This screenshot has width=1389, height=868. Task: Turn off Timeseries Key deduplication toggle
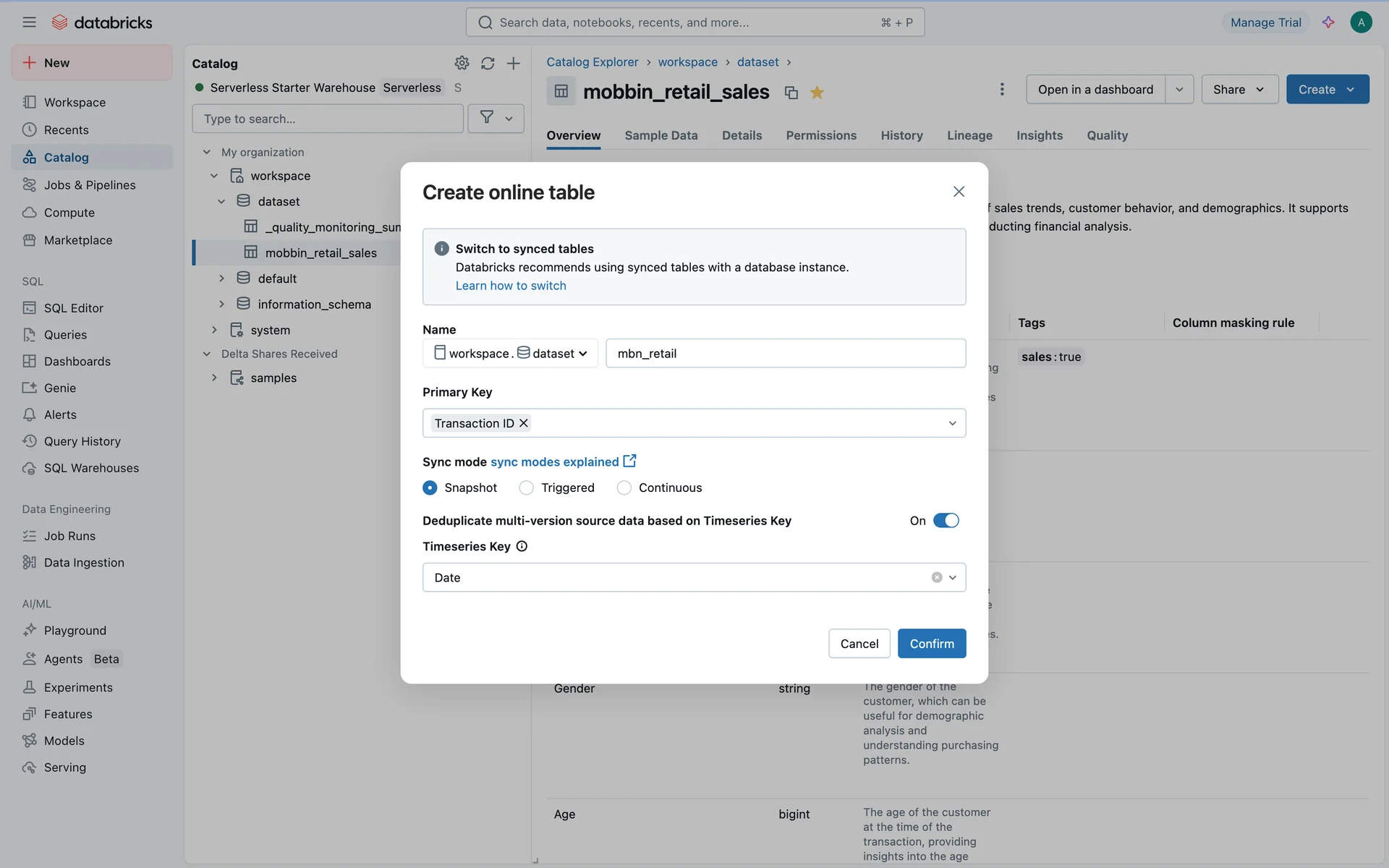(x=946, y=520)
